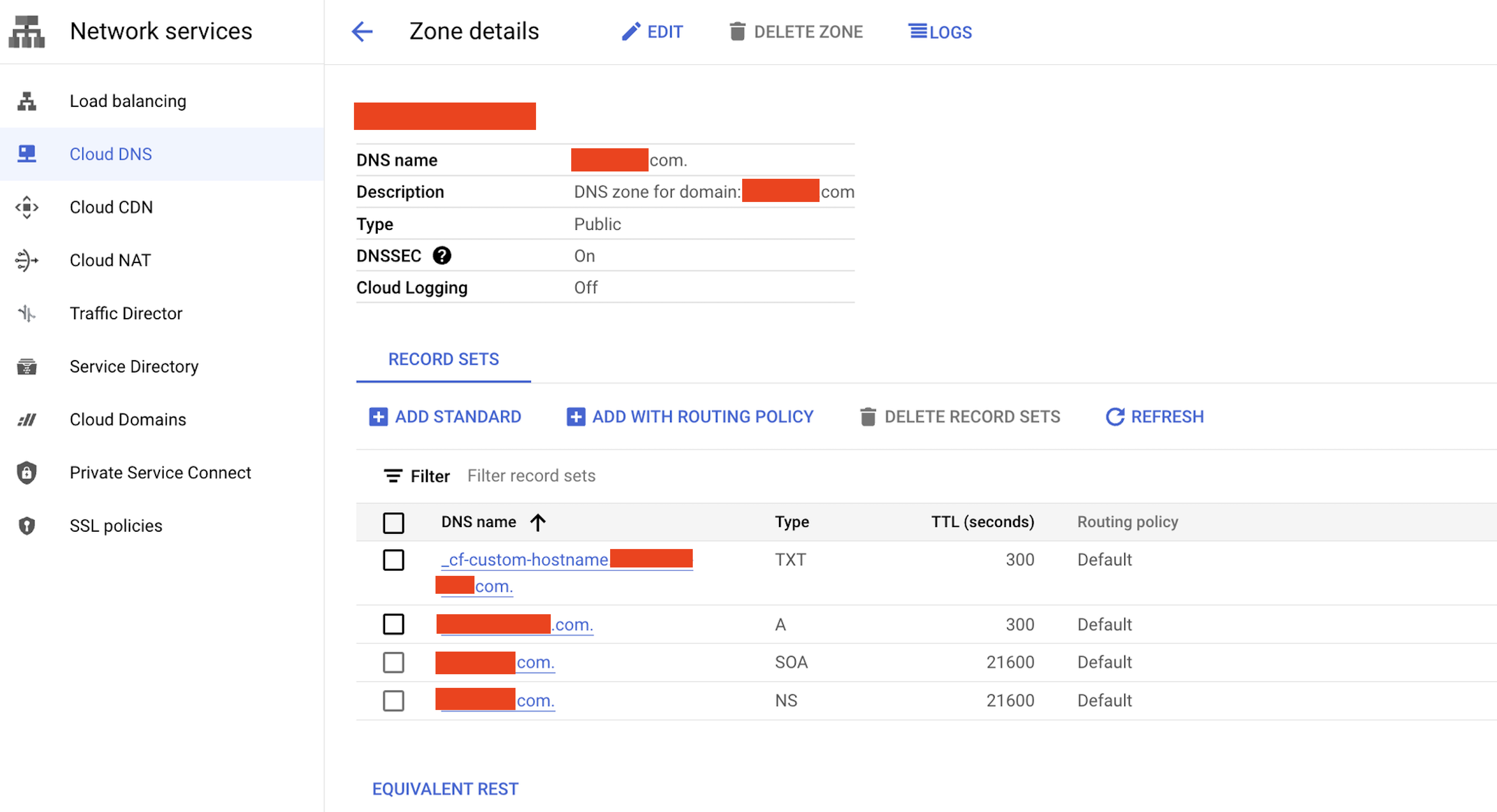Click the Private Service Connect shield icon
Viewport: 1497px width, 812px height.
[27, 473]
